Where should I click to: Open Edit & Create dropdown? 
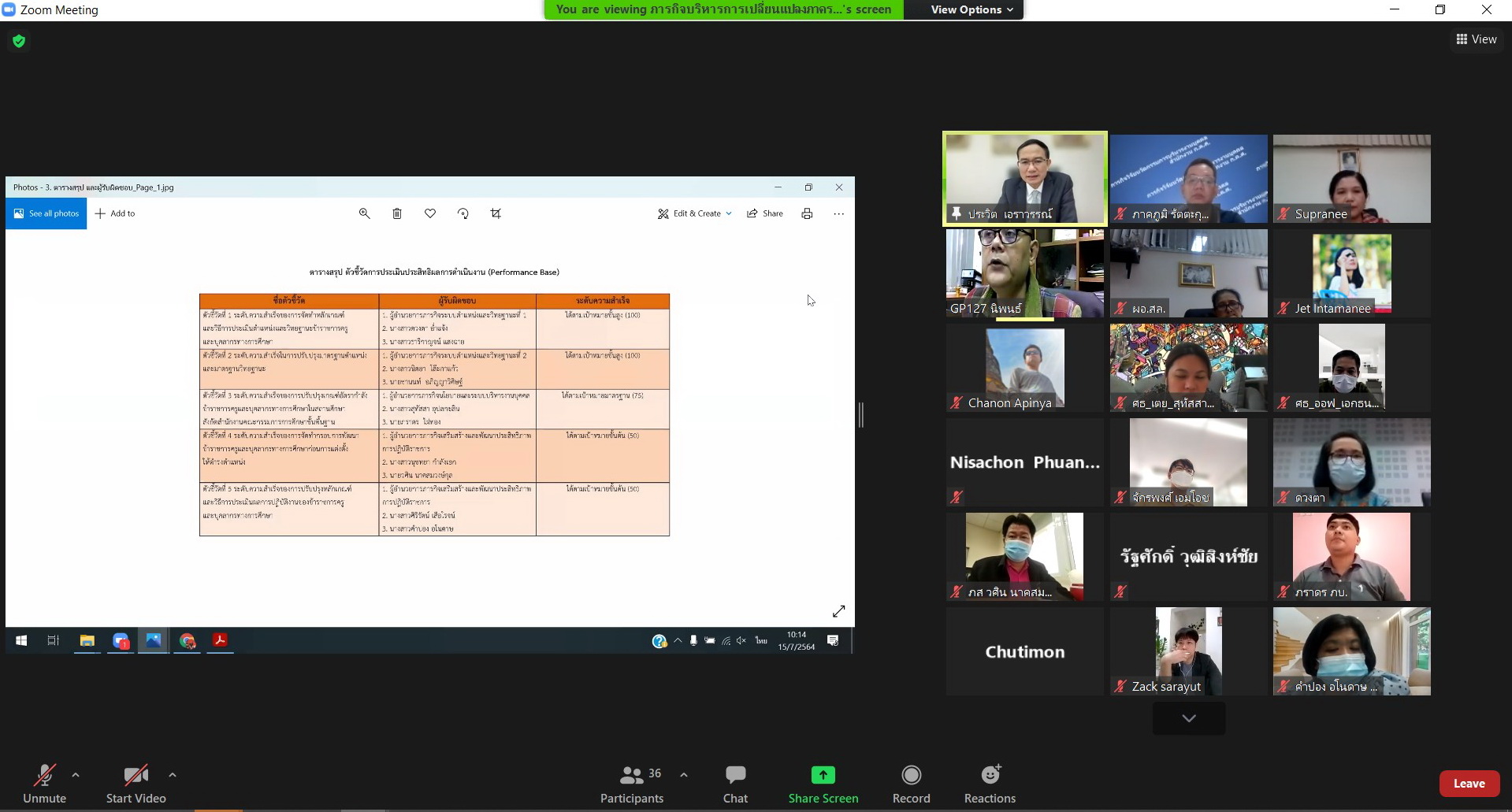[x=695, y=213]
